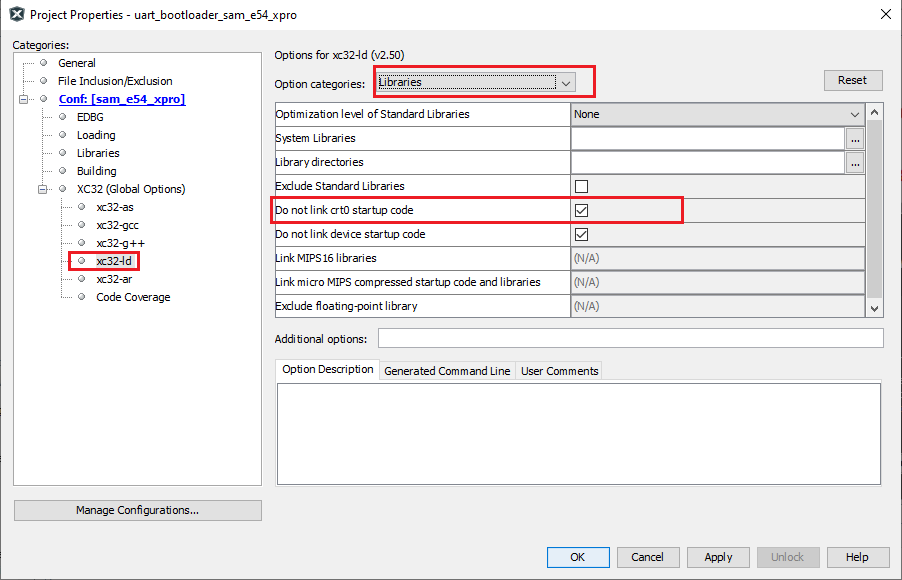This screenshot has width=902, height=580.
Task: Collapse the XC32 Global Options branch
Action: (x=42, y=188)
